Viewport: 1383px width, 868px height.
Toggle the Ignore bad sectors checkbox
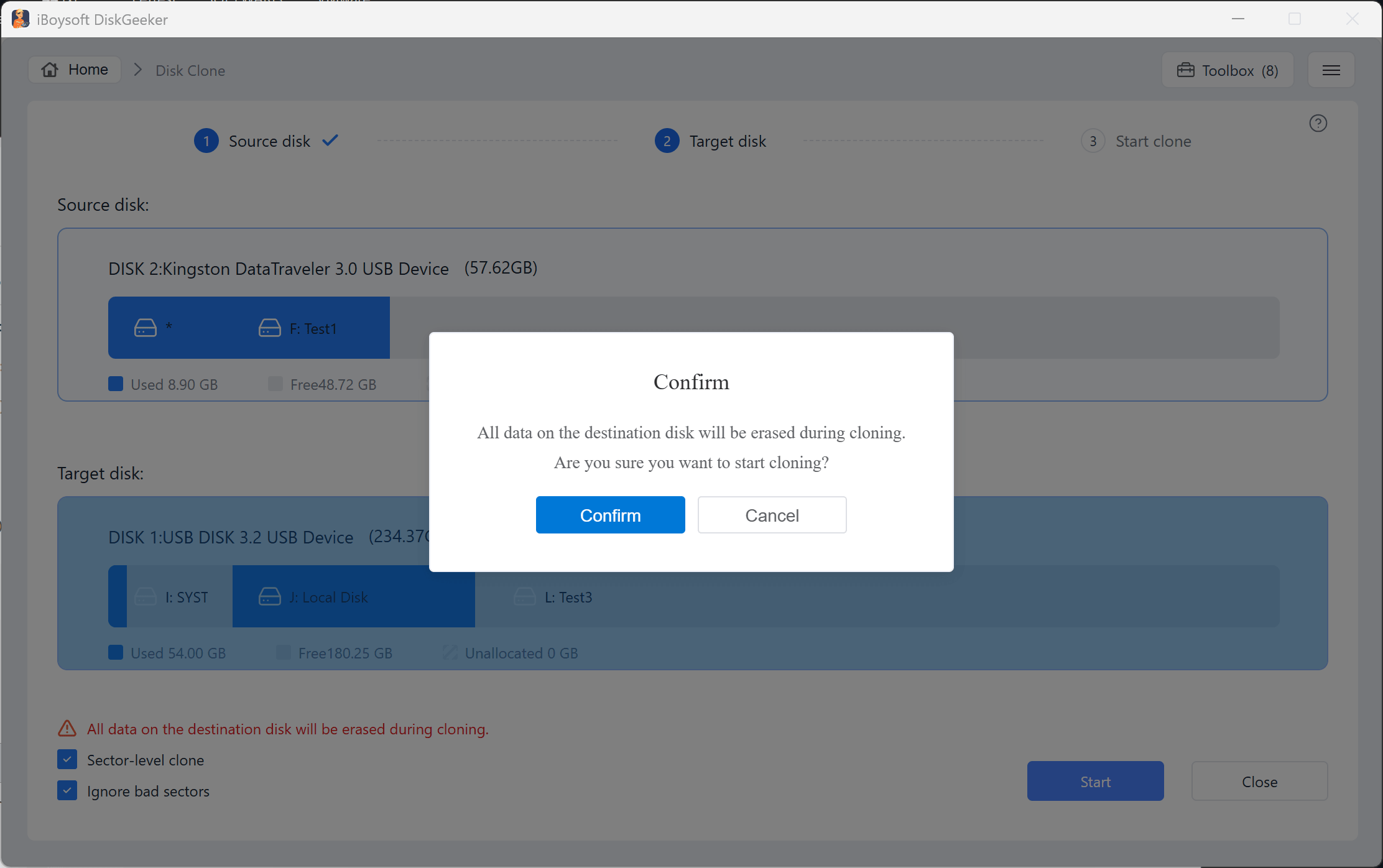click(x=67, y=790)
